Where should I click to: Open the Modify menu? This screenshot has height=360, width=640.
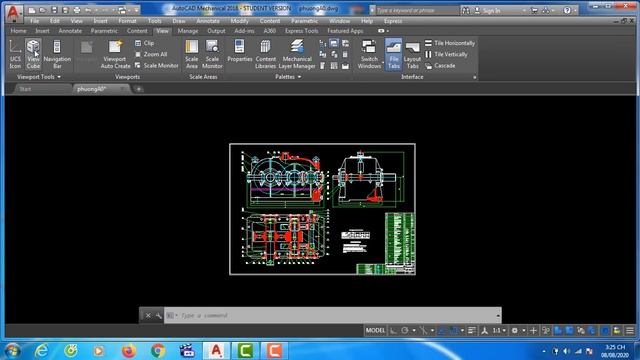[x=240, y=21]
